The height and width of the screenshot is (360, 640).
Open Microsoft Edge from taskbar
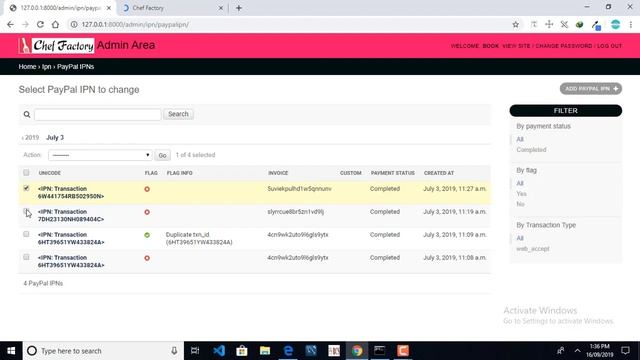288,351
